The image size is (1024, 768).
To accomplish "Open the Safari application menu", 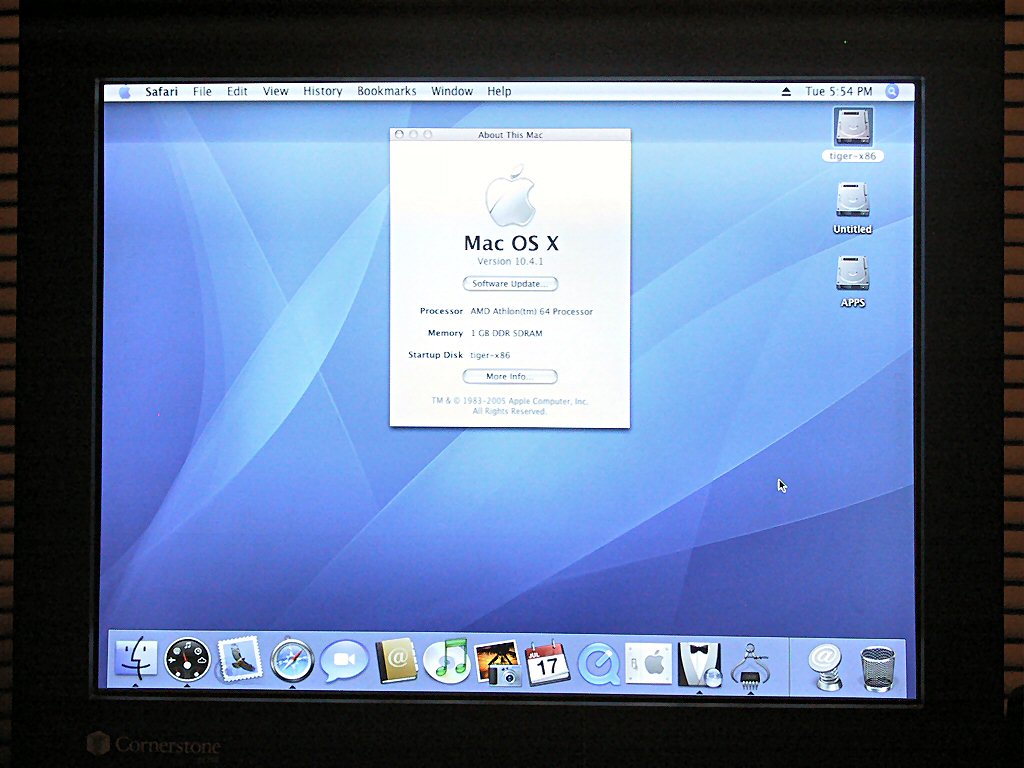I will click(161, 91).
